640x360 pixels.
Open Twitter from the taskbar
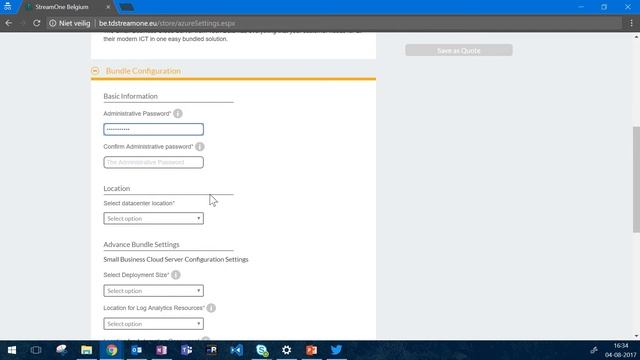click(336, 350)
